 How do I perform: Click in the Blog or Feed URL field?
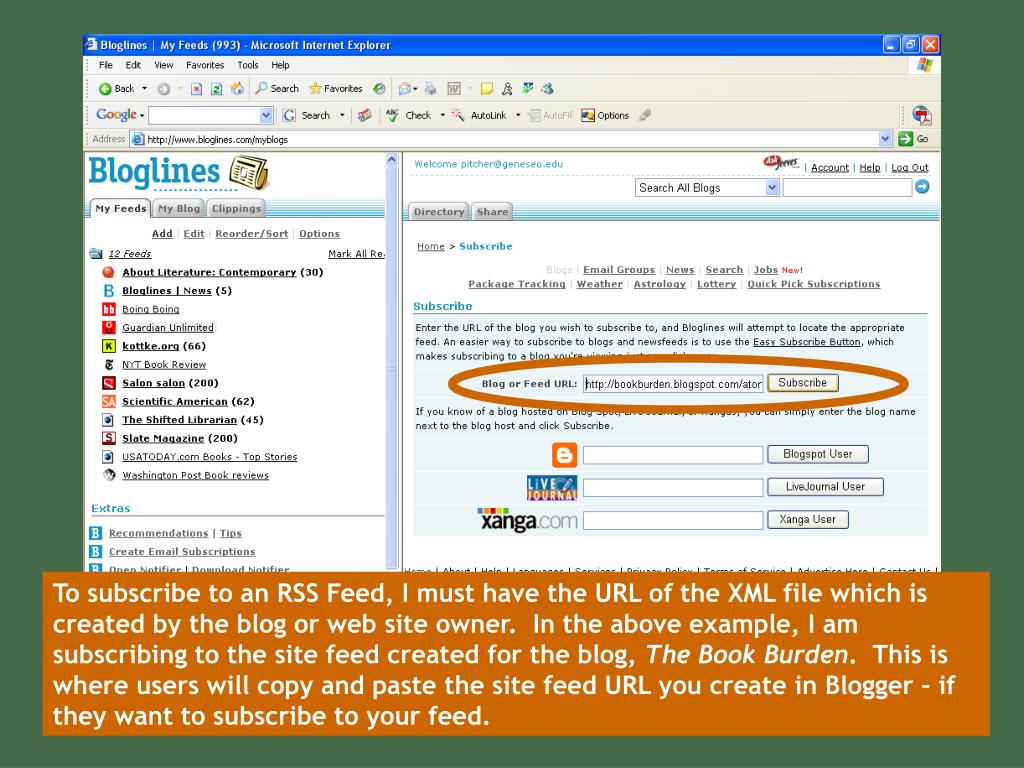coord(673,384)
